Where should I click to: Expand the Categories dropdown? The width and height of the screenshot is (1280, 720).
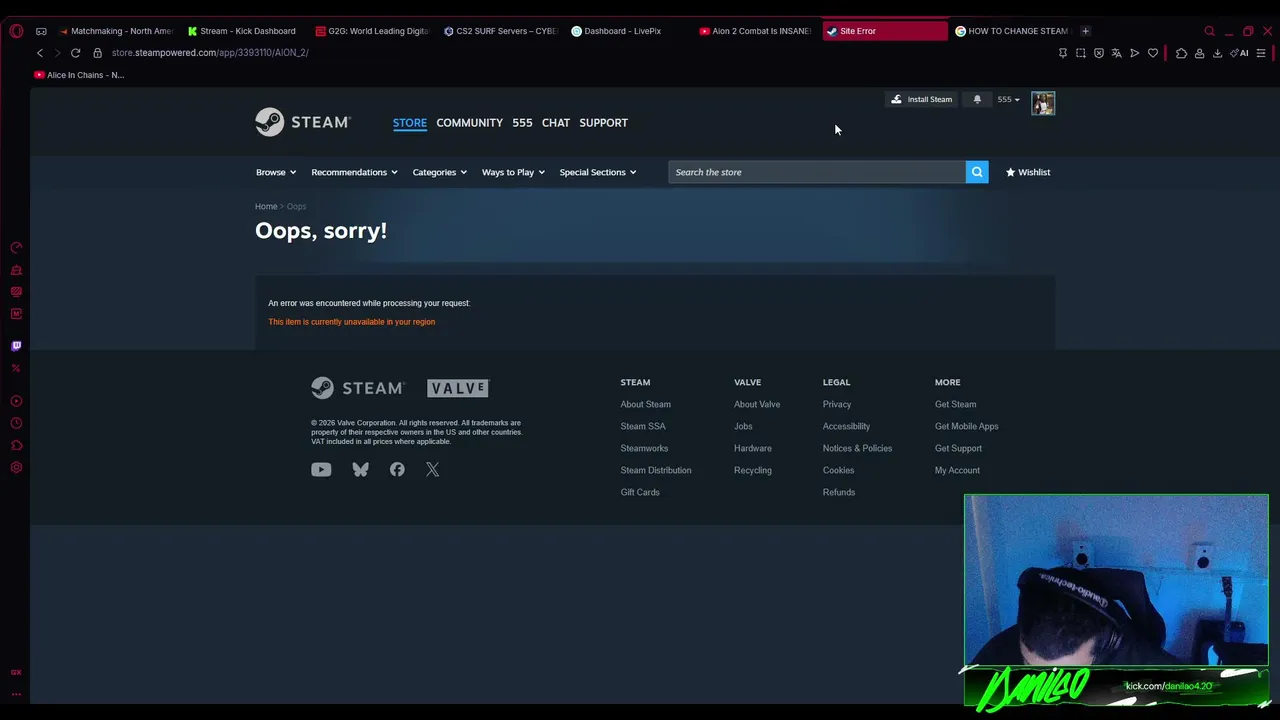440,172
